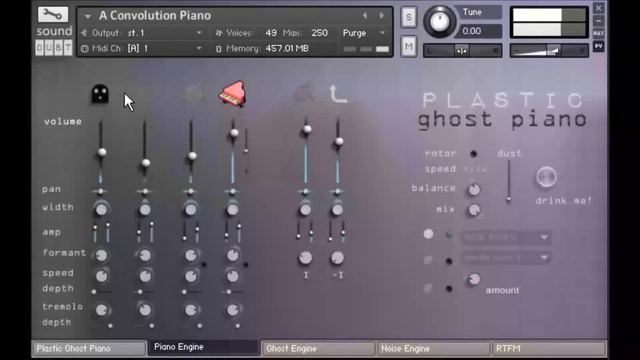Screen dimensions: 640x360
Task: Click the knob labeled -I in the sixth channel
Action: click(337, 258)
